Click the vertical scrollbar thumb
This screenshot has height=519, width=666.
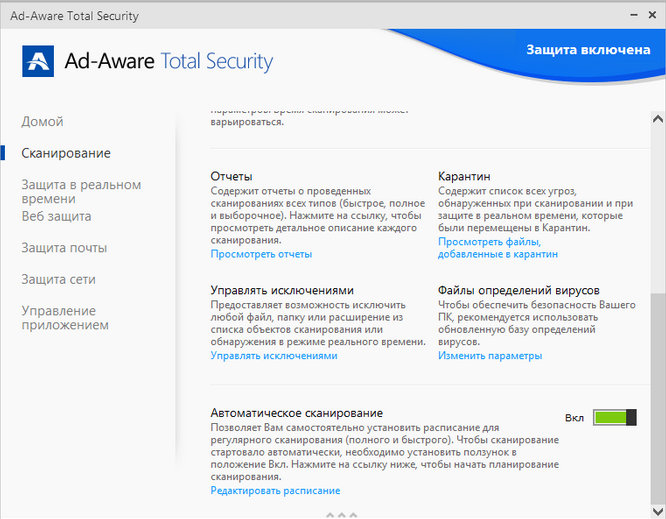pos(658,398)
